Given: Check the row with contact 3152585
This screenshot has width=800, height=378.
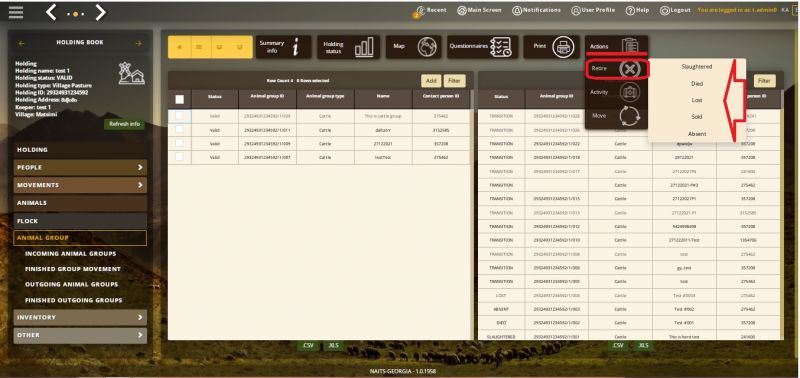Looking at the screenshot, I should 179,130.
